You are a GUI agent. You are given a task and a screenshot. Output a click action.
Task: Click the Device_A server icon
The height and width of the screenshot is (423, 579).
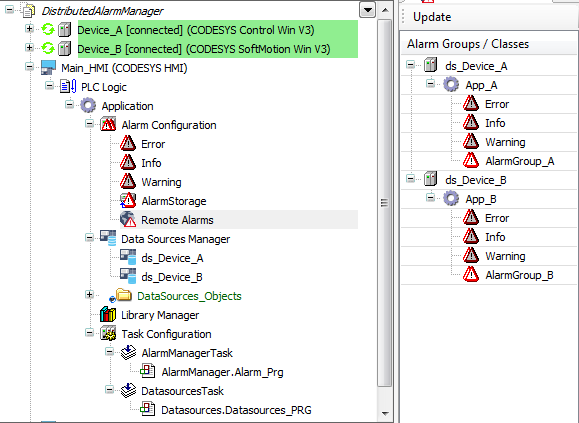(x=65, y=30)
